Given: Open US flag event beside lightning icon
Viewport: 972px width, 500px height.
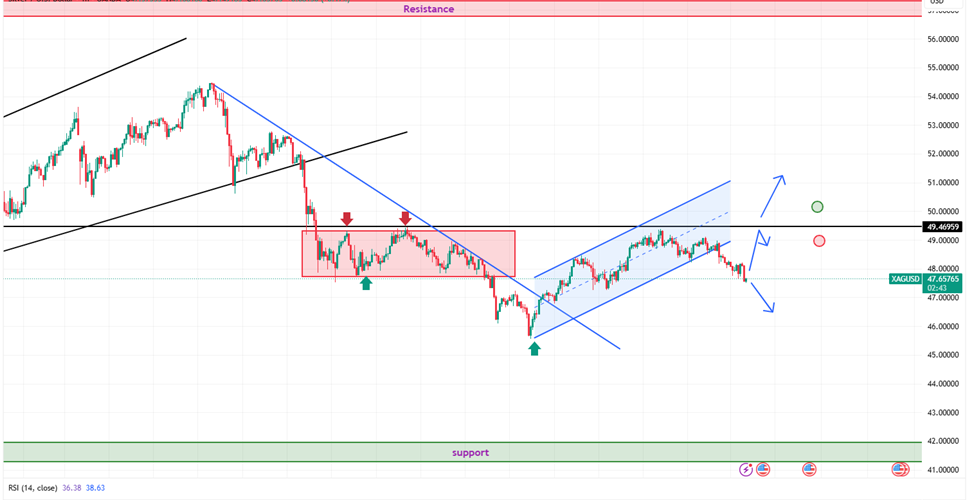Looking at the screenshot, I should (763, 469).
